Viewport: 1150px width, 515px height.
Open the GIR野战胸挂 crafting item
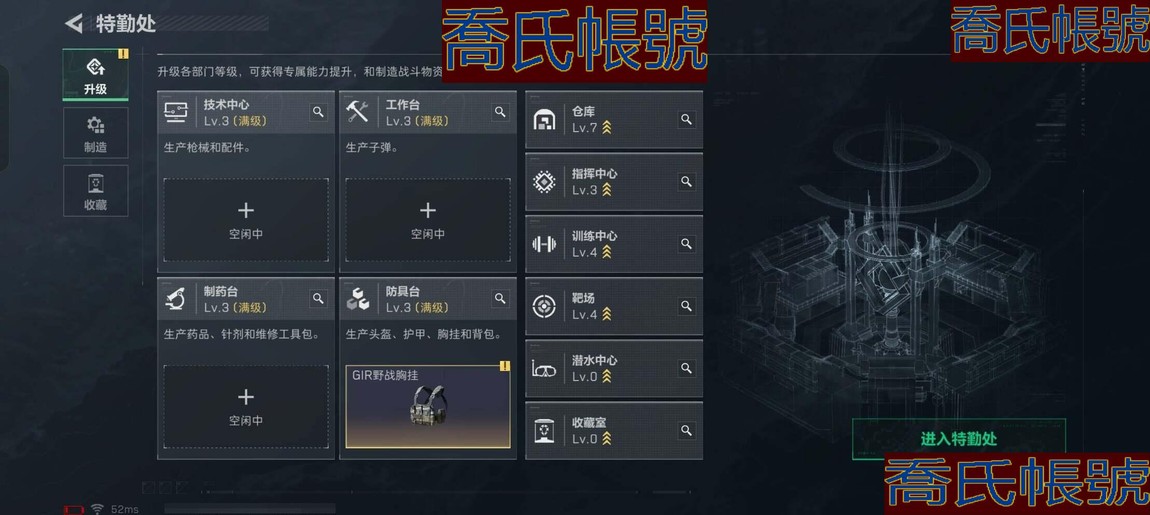(x=428, y=406)
